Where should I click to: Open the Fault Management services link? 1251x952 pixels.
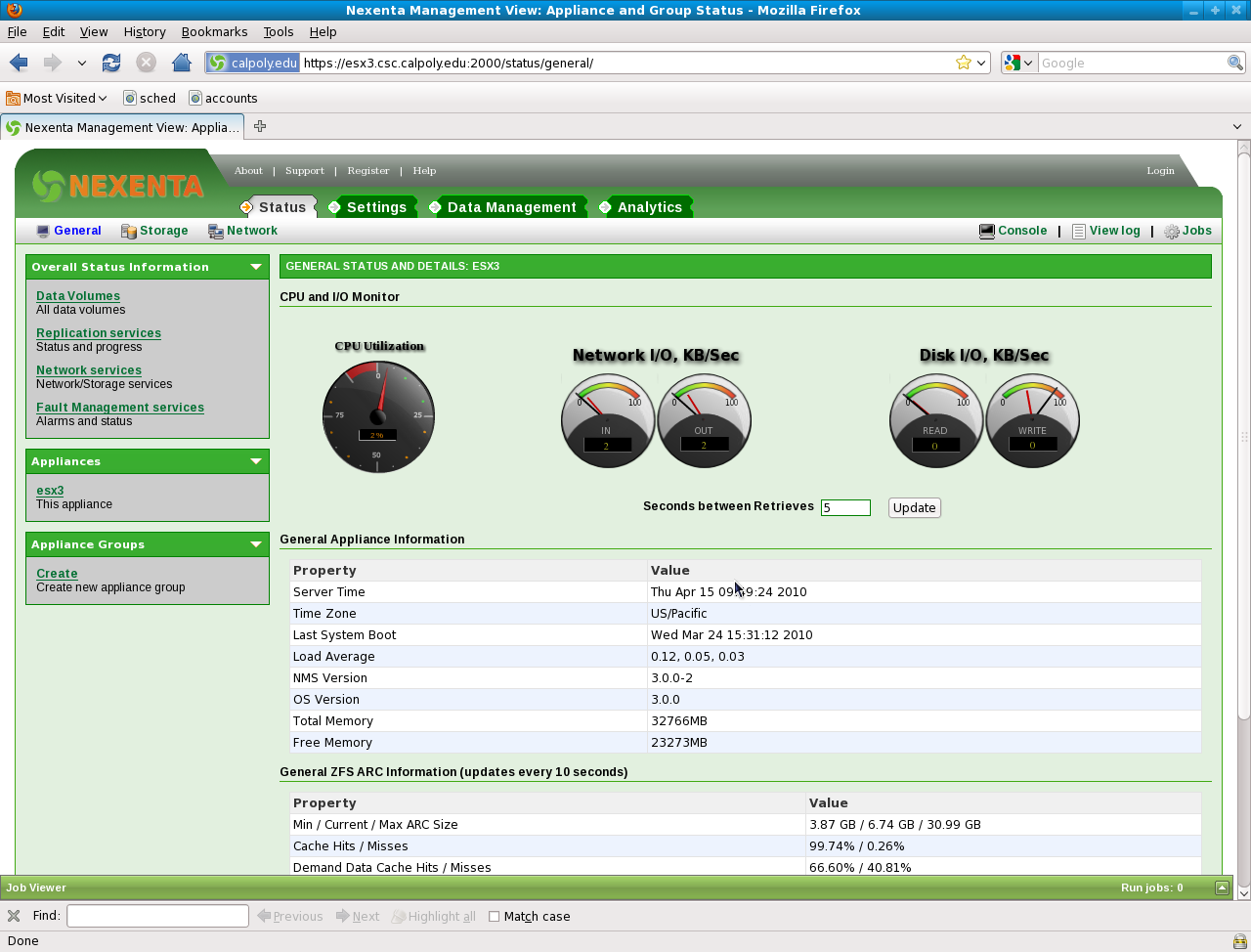[120, 408]
